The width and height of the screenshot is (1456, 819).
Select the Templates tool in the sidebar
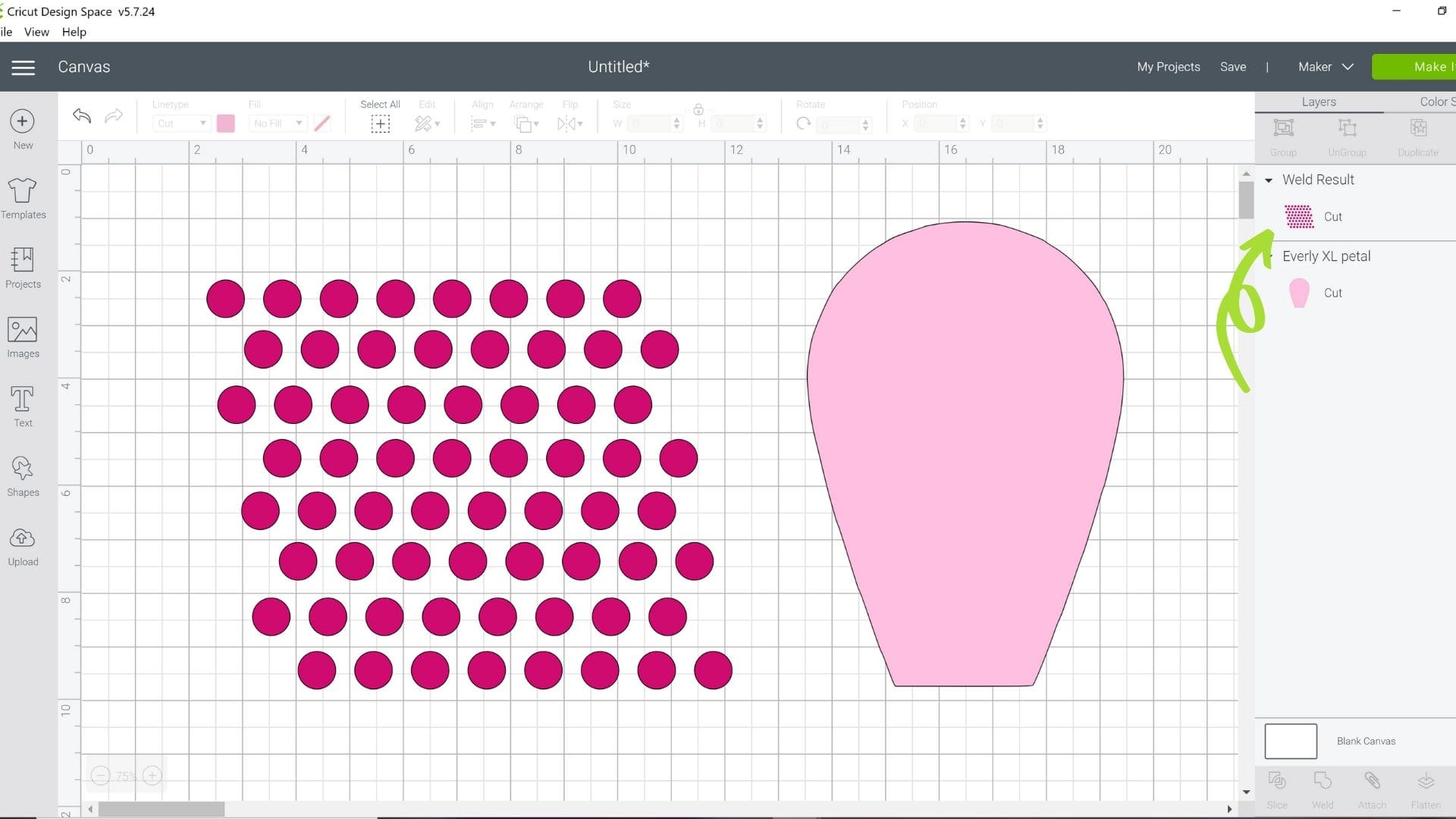tap(23, 198)
